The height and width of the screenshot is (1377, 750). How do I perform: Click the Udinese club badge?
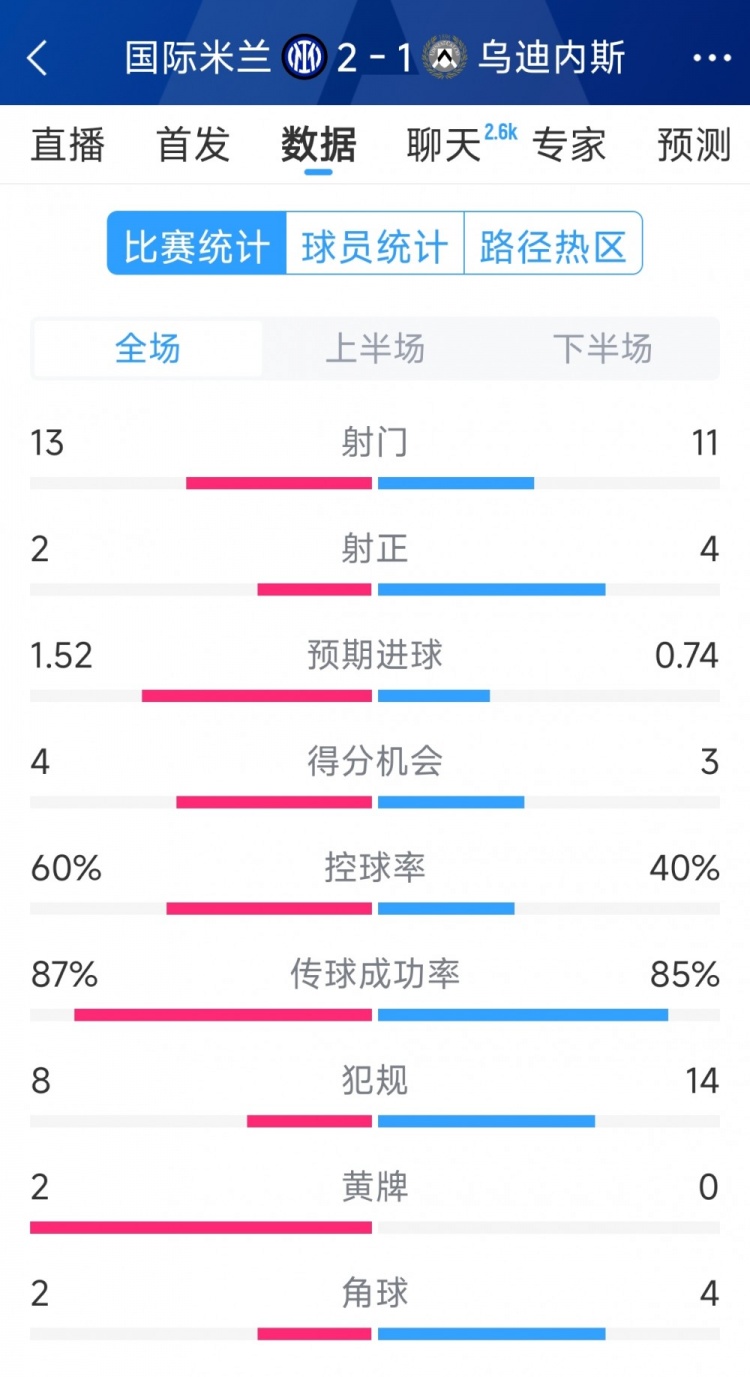tap(442, 59)
